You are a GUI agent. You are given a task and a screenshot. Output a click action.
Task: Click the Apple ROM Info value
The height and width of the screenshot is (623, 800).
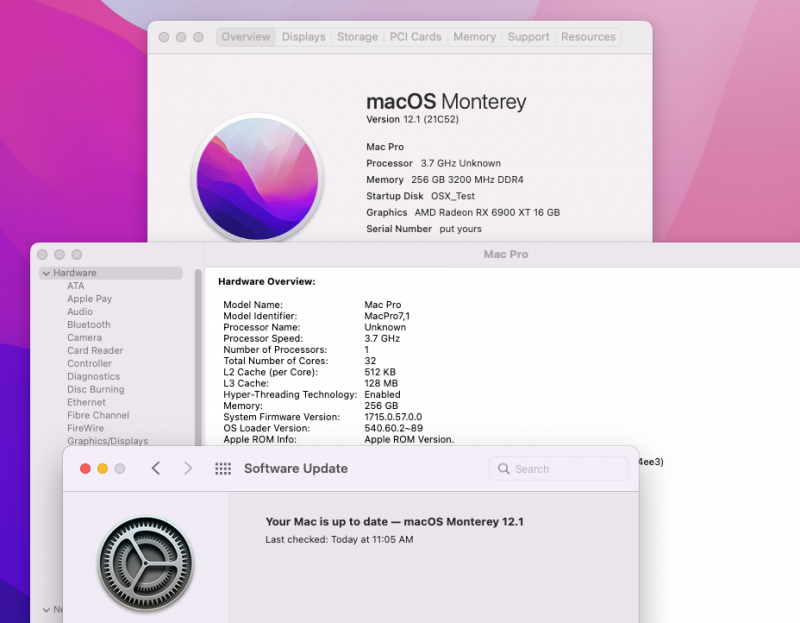[x=409, y=439]
